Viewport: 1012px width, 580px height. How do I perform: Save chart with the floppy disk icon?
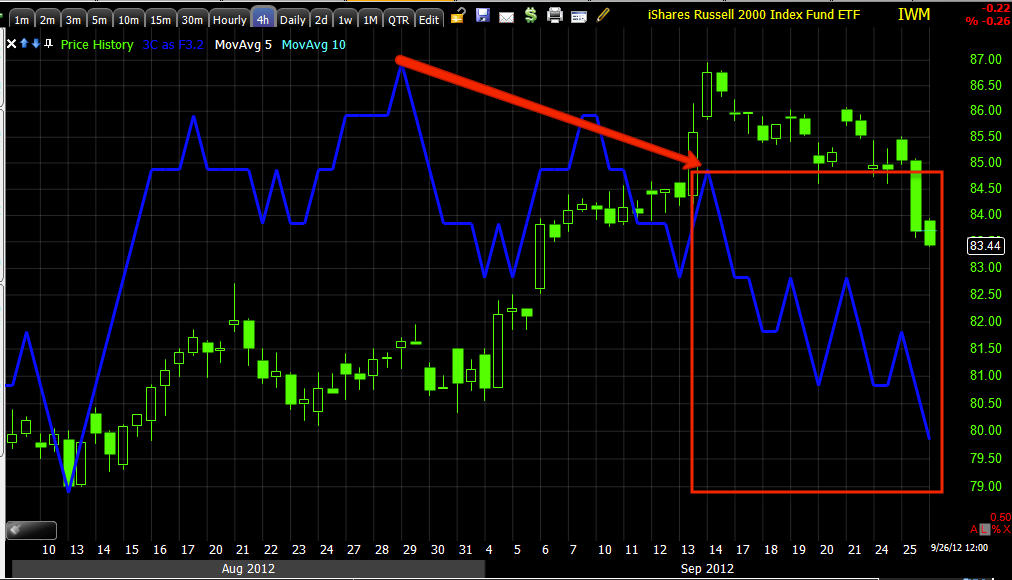click(x=482, y=15)
